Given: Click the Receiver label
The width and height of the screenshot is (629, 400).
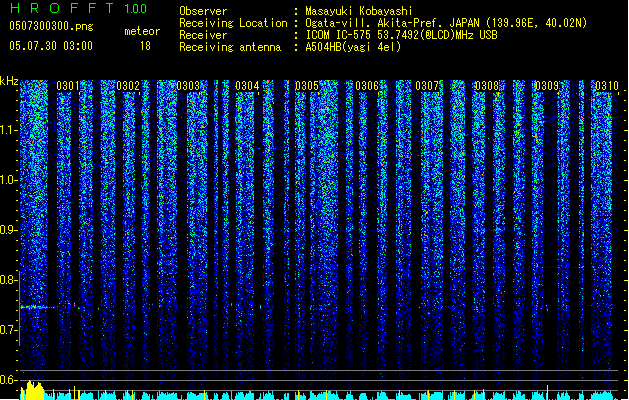Looking at the screenshot, I should (203, 35).
